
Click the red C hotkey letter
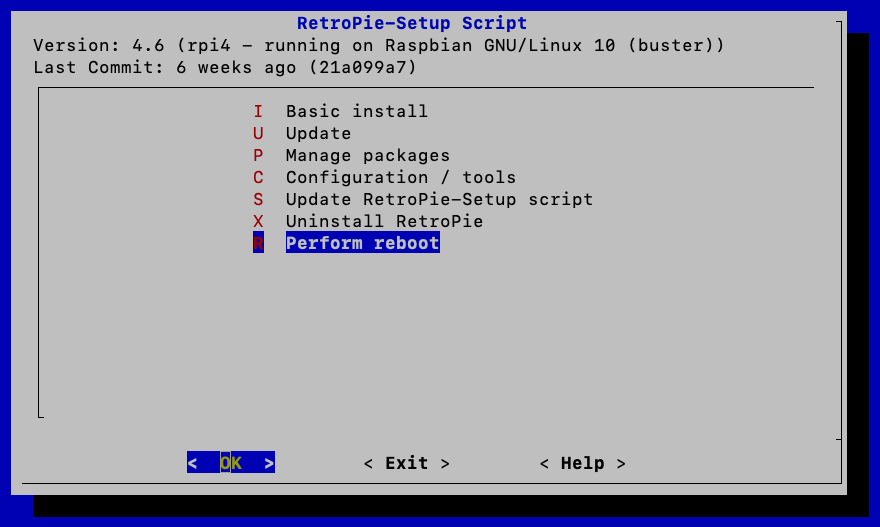point(258,177)
